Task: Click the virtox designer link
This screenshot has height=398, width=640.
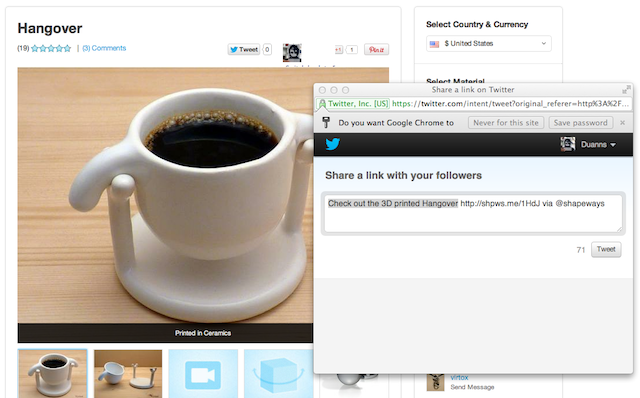Action: click(x=459, y=378)
